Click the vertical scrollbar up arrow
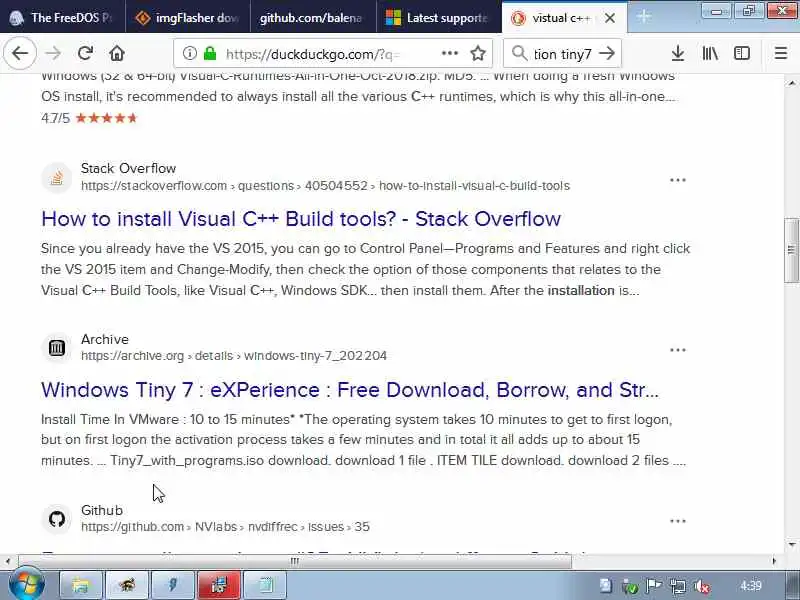 [792, 83]
